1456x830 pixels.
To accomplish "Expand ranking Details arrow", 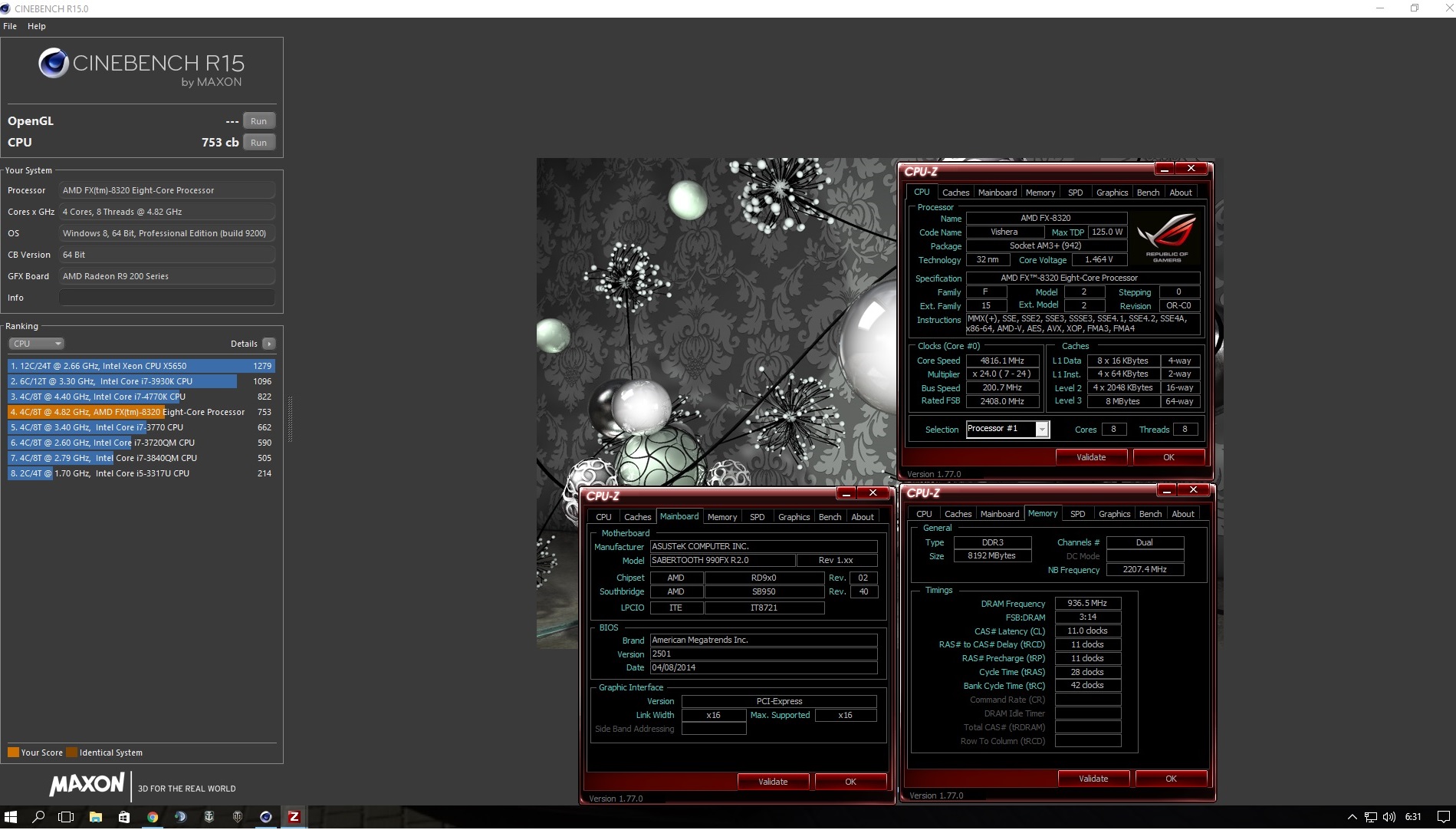I will coord(268,344).
